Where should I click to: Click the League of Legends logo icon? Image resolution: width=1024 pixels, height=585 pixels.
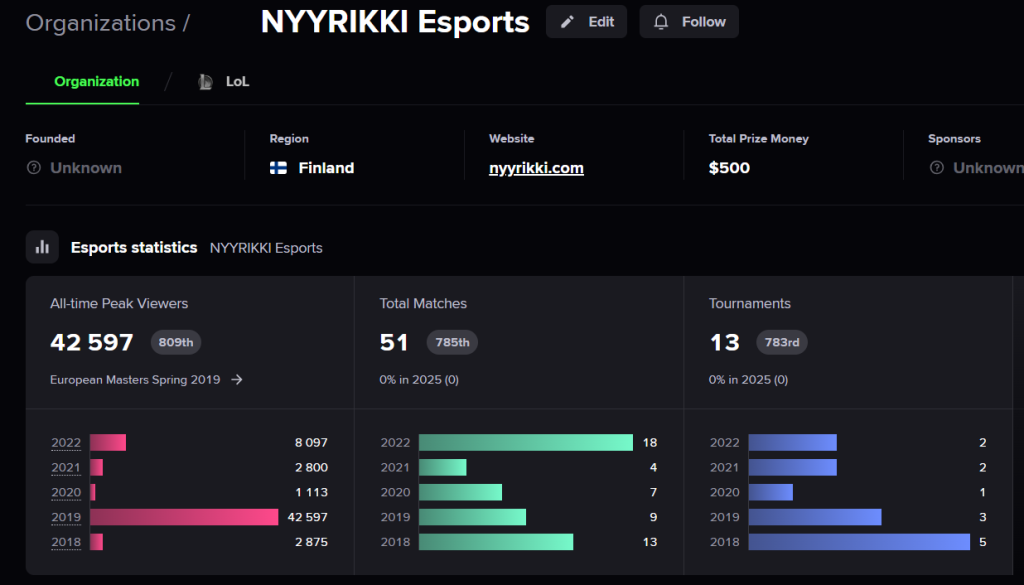point(205,82)
